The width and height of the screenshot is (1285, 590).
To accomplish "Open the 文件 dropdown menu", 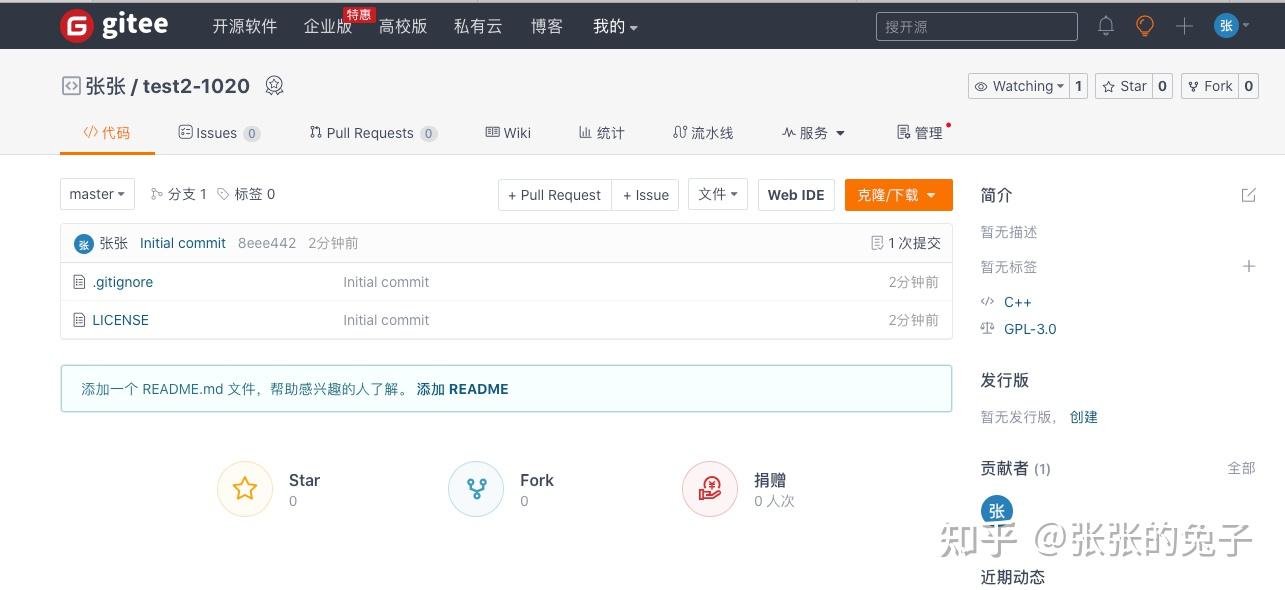I will [717, 195].
